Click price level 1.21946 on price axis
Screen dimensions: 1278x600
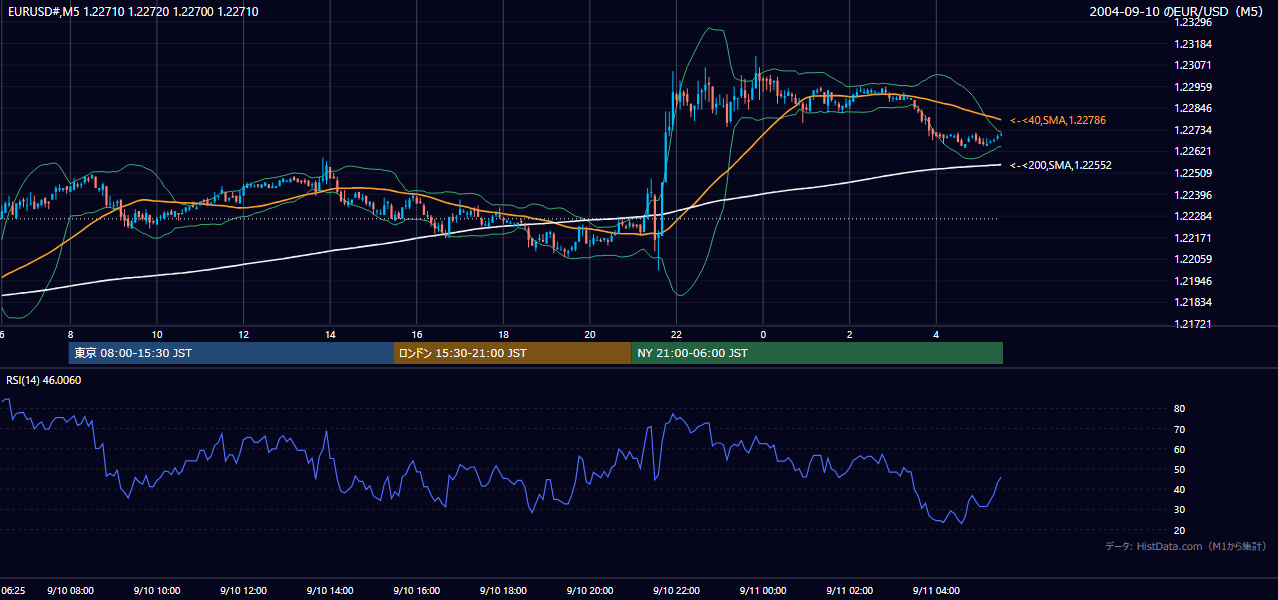coord(1192,281)
